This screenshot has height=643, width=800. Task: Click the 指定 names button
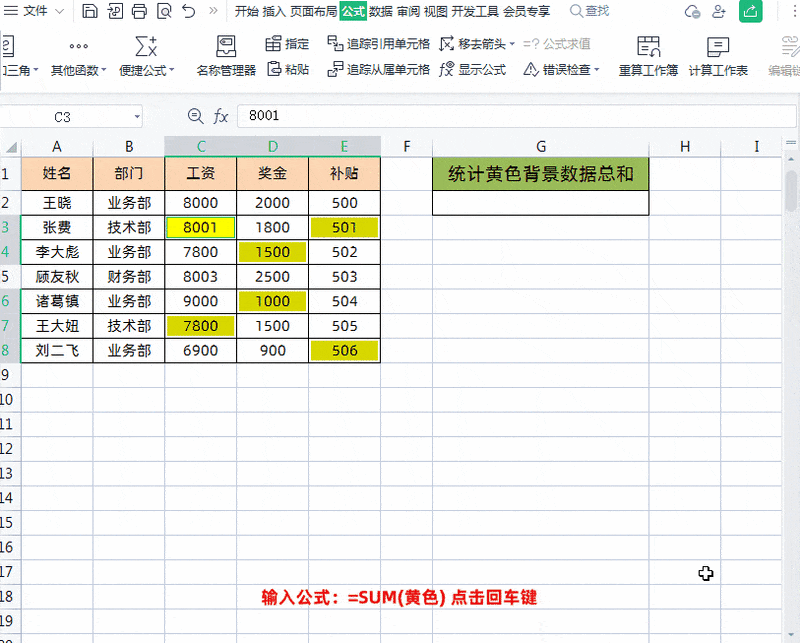coord(287,44)
